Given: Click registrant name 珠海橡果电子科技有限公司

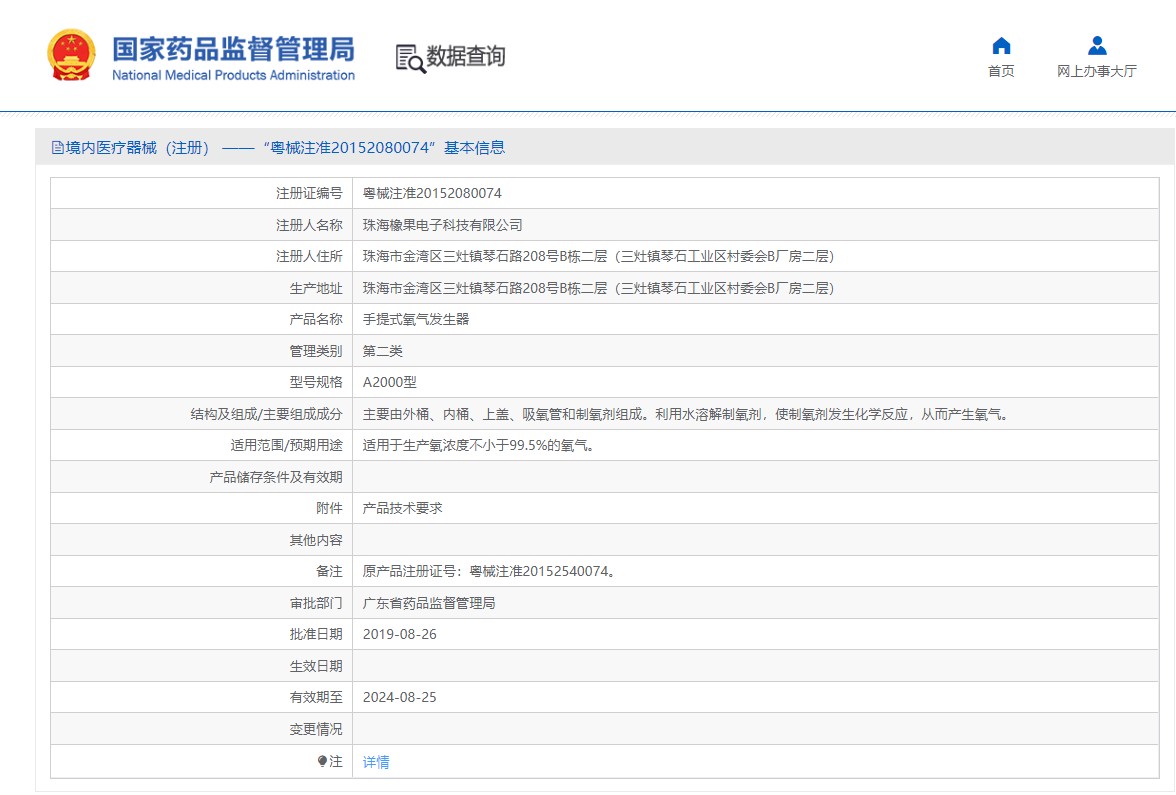Looking at the screenshot, I should click(442, 225).
